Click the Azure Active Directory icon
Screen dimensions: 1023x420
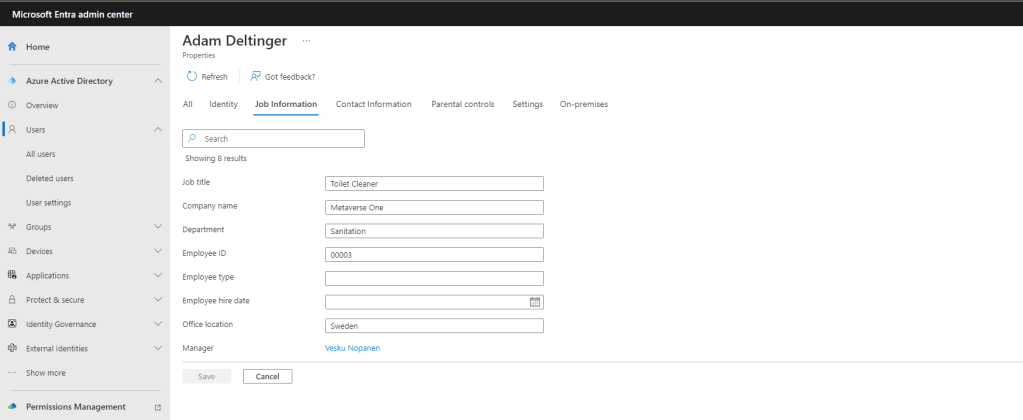point(12,81)
